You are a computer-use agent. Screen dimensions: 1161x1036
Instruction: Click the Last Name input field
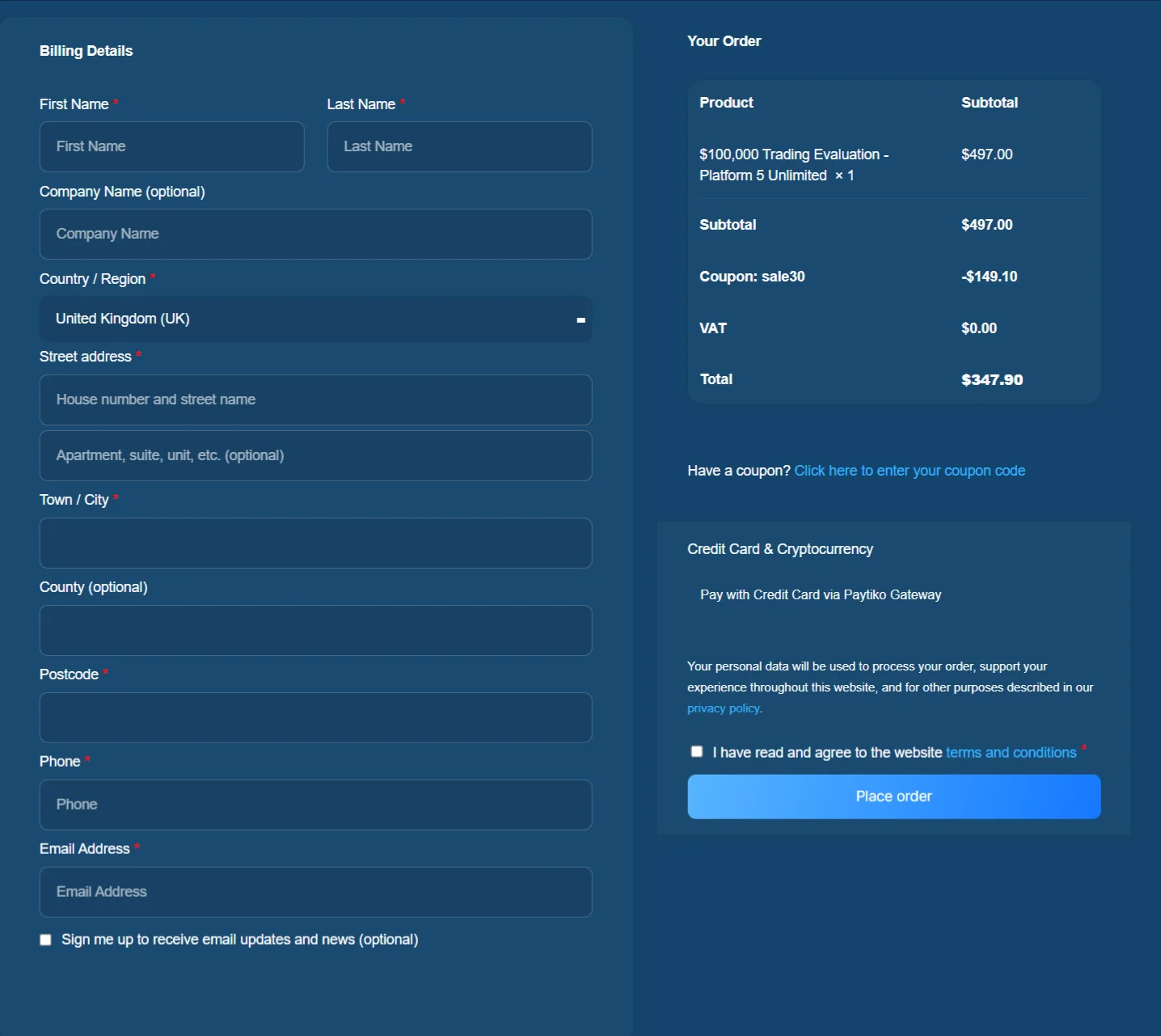(459, 146)
